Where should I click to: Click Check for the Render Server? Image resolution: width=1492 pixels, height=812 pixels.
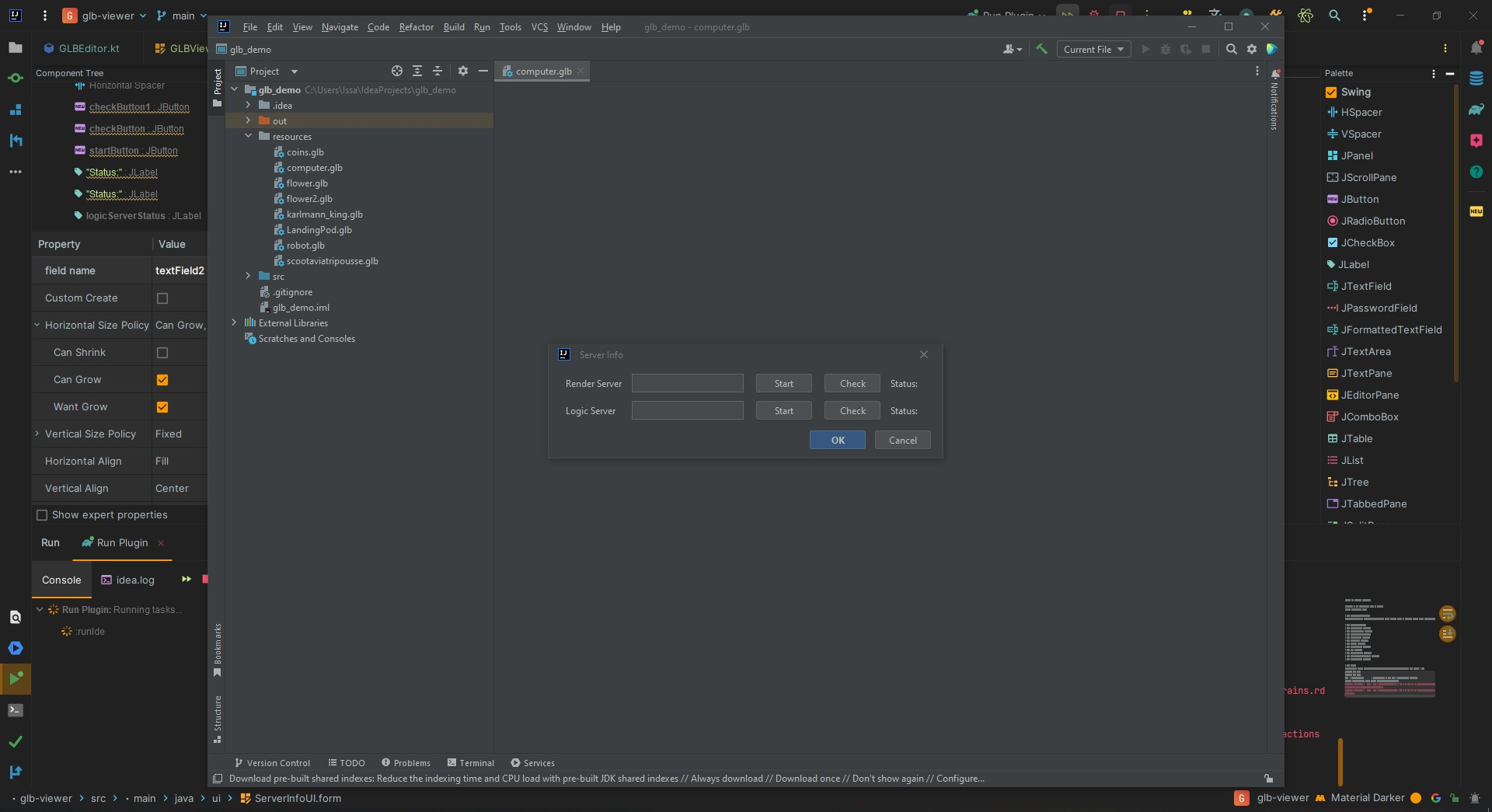tap(851, 383)
